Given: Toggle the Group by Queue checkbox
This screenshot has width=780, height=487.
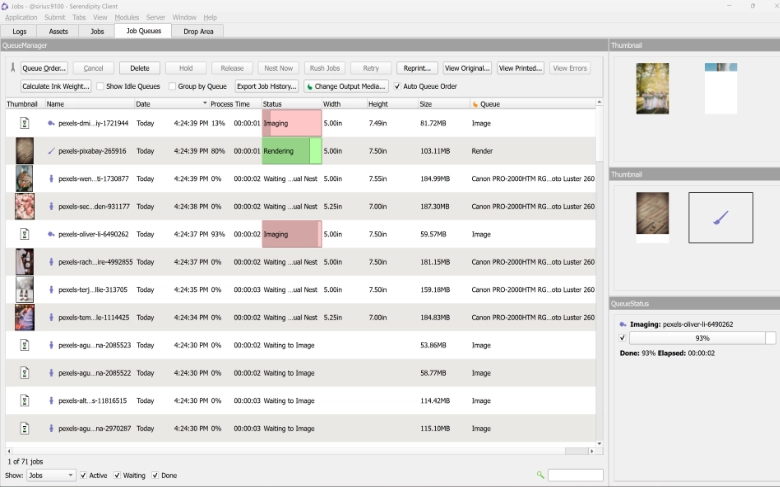Looking at the screenshot, I should (172, 86).
